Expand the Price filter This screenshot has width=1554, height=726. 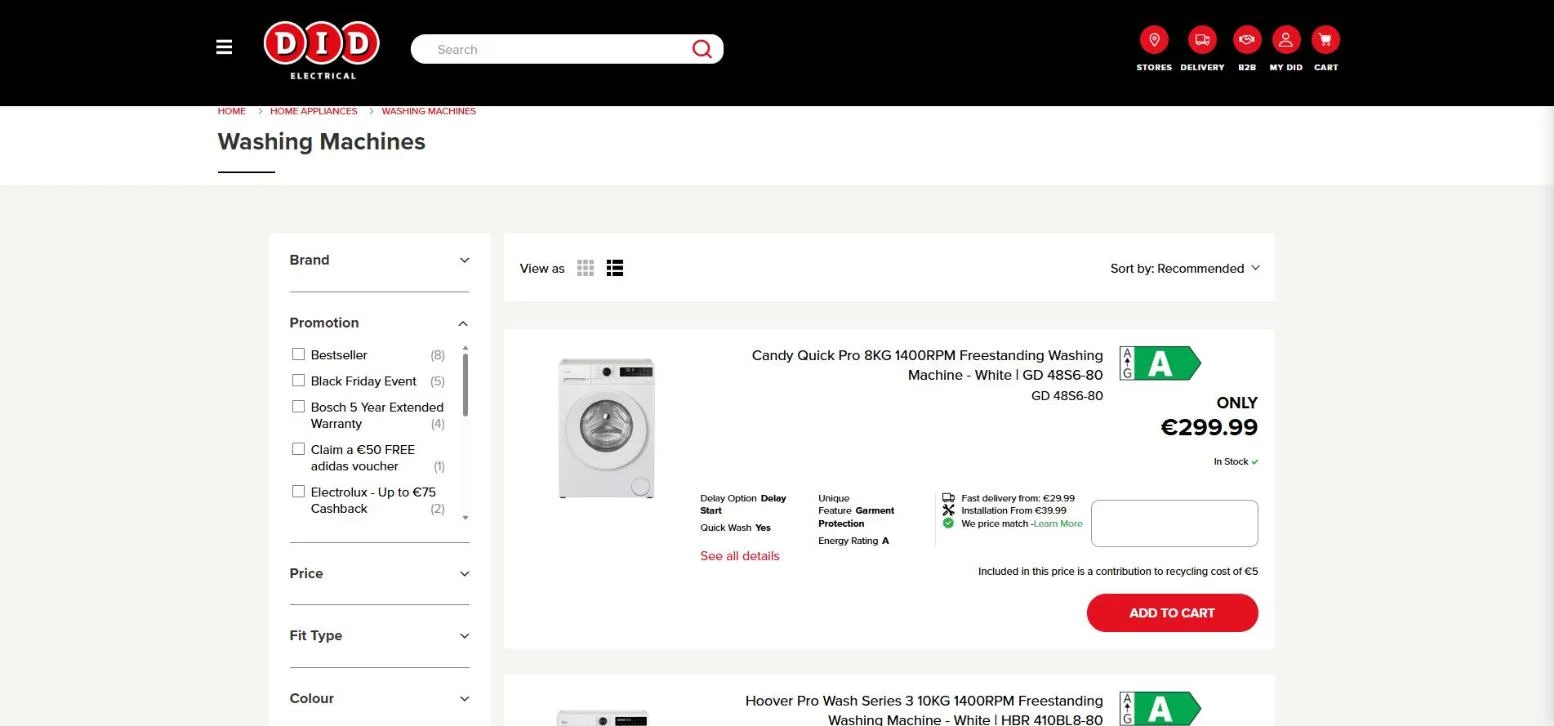[x=379, y=573]
